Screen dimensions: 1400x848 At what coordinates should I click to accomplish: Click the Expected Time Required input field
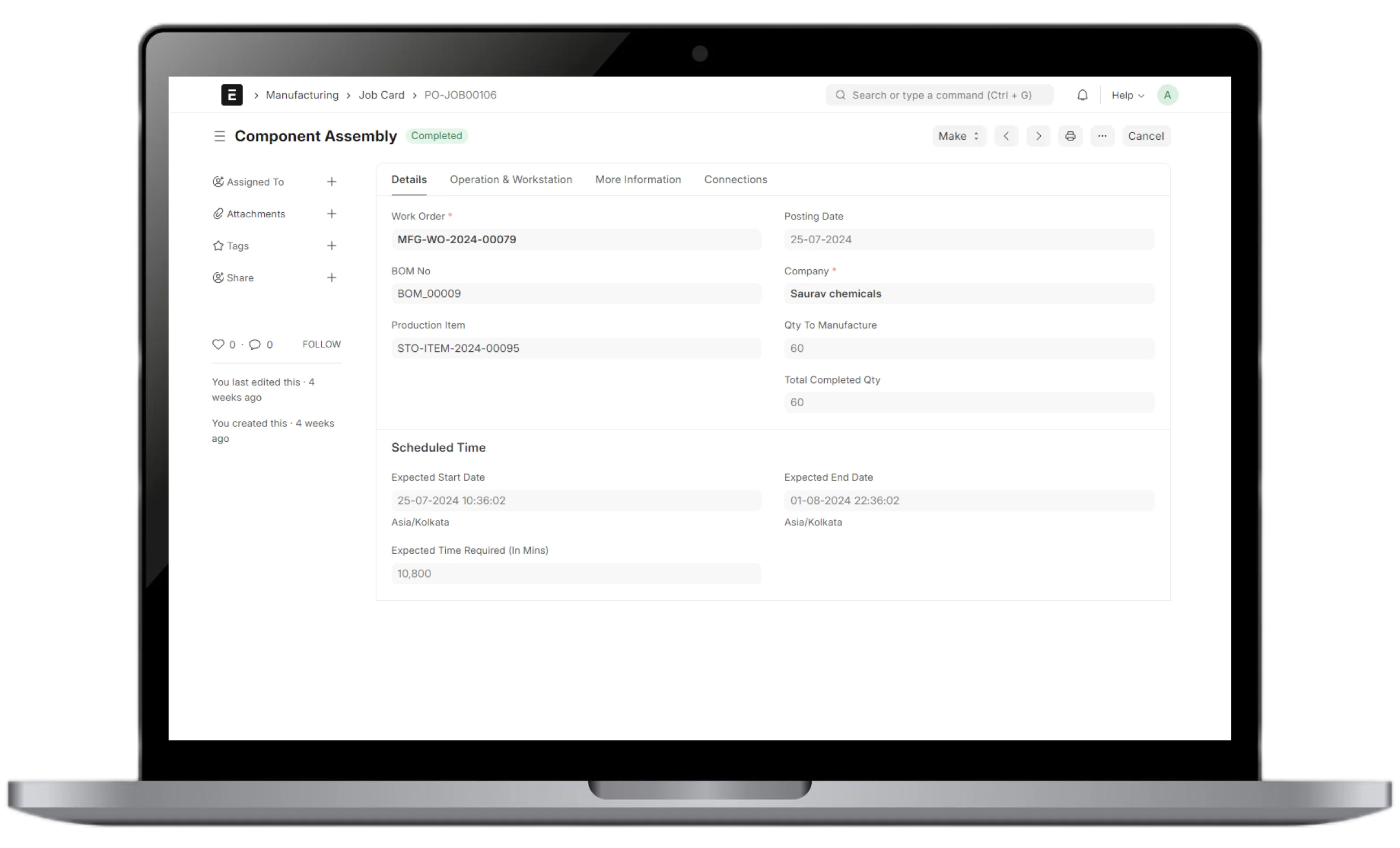575,573
